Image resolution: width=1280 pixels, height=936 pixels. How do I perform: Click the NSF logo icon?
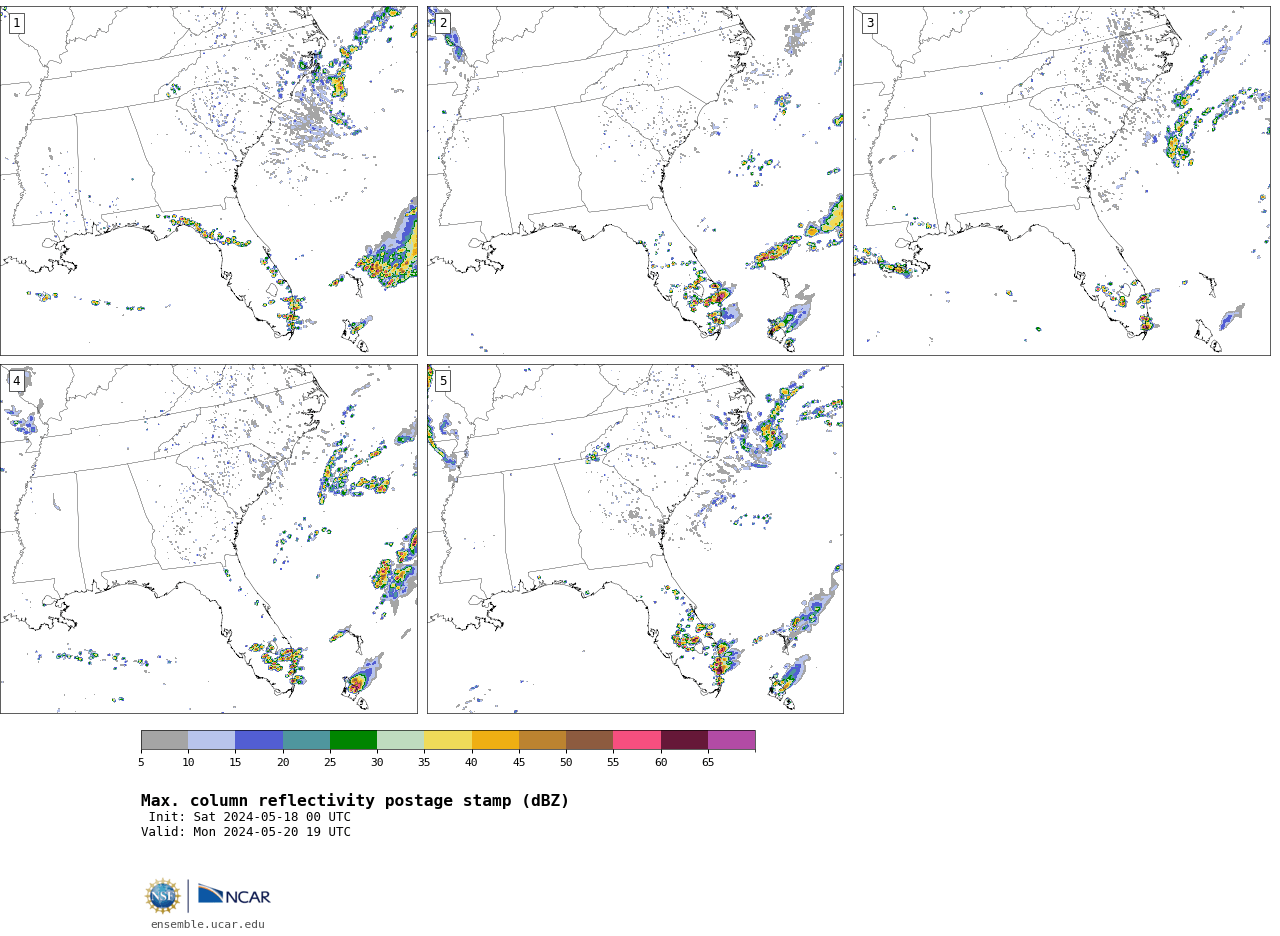pyautogui.click(x=163, y=896)
